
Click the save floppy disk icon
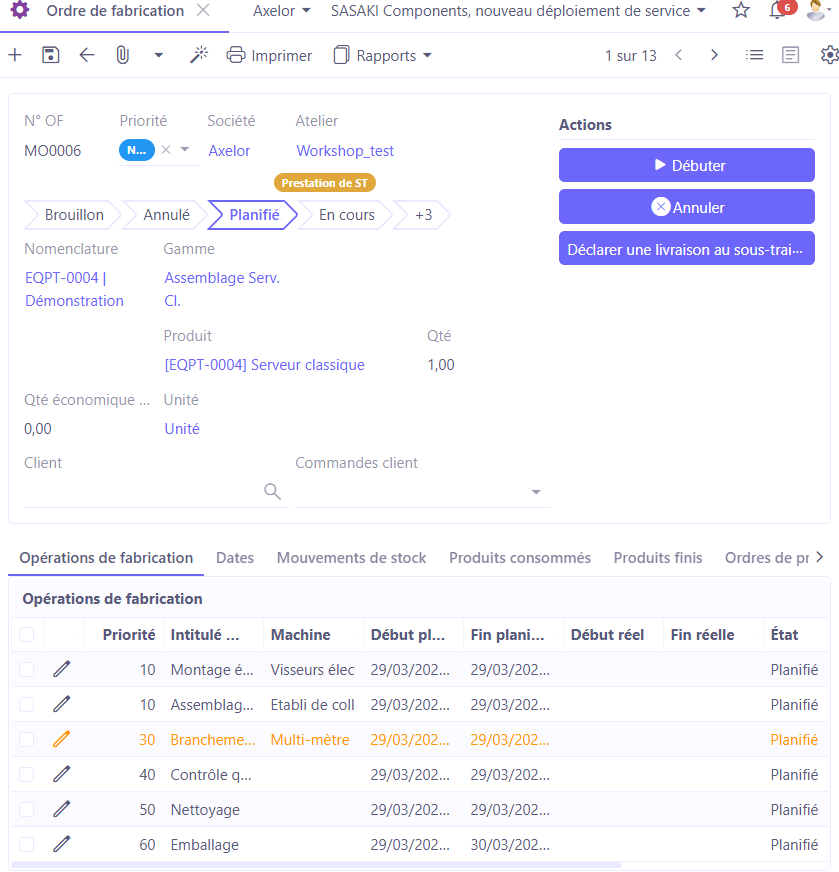(51, 55)
